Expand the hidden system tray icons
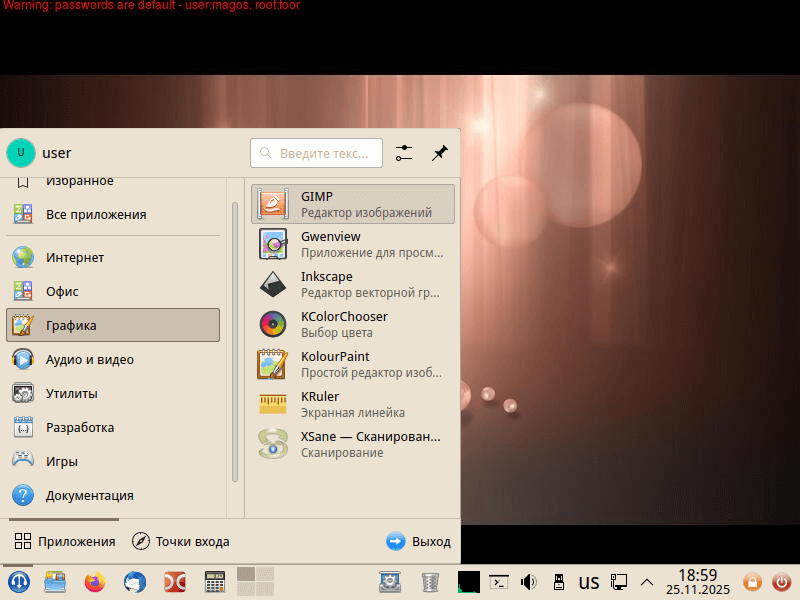 (647, 581)
